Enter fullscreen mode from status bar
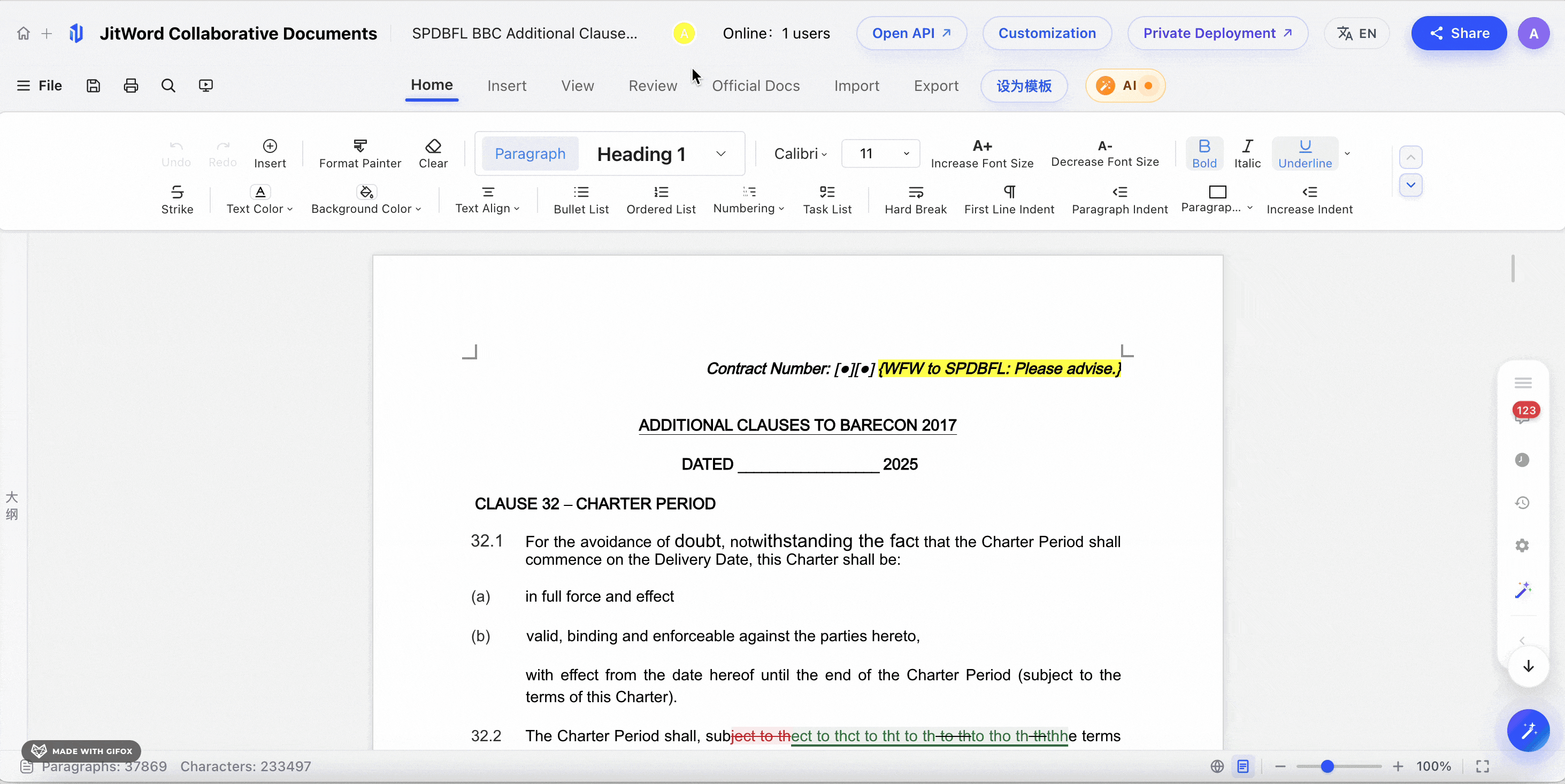Viewport: 1565px width, 784px height. [1483, 766]
